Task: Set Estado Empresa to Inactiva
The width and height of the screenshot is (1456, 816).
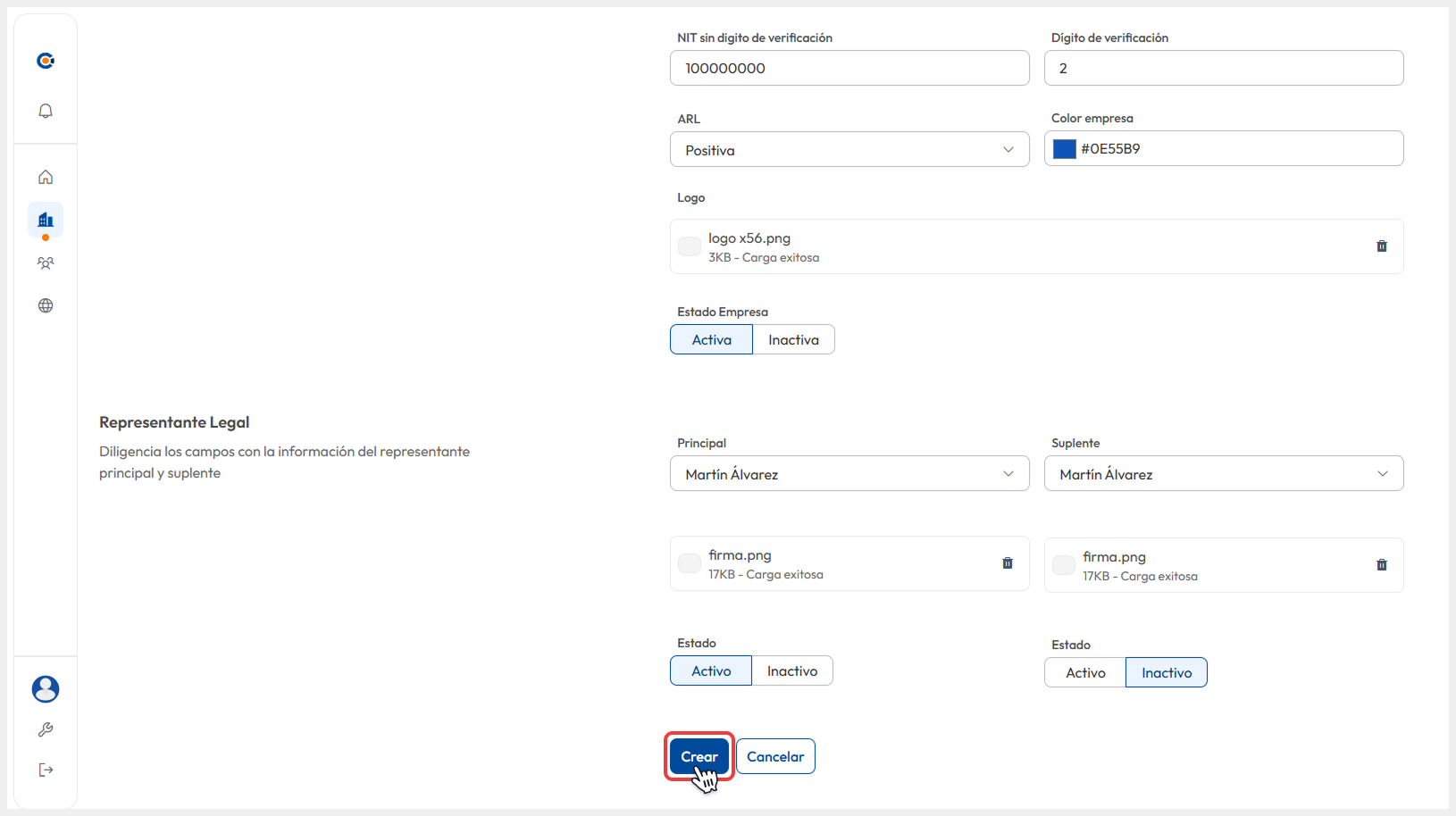Action: pyautogui.click(x=793, y=340)
